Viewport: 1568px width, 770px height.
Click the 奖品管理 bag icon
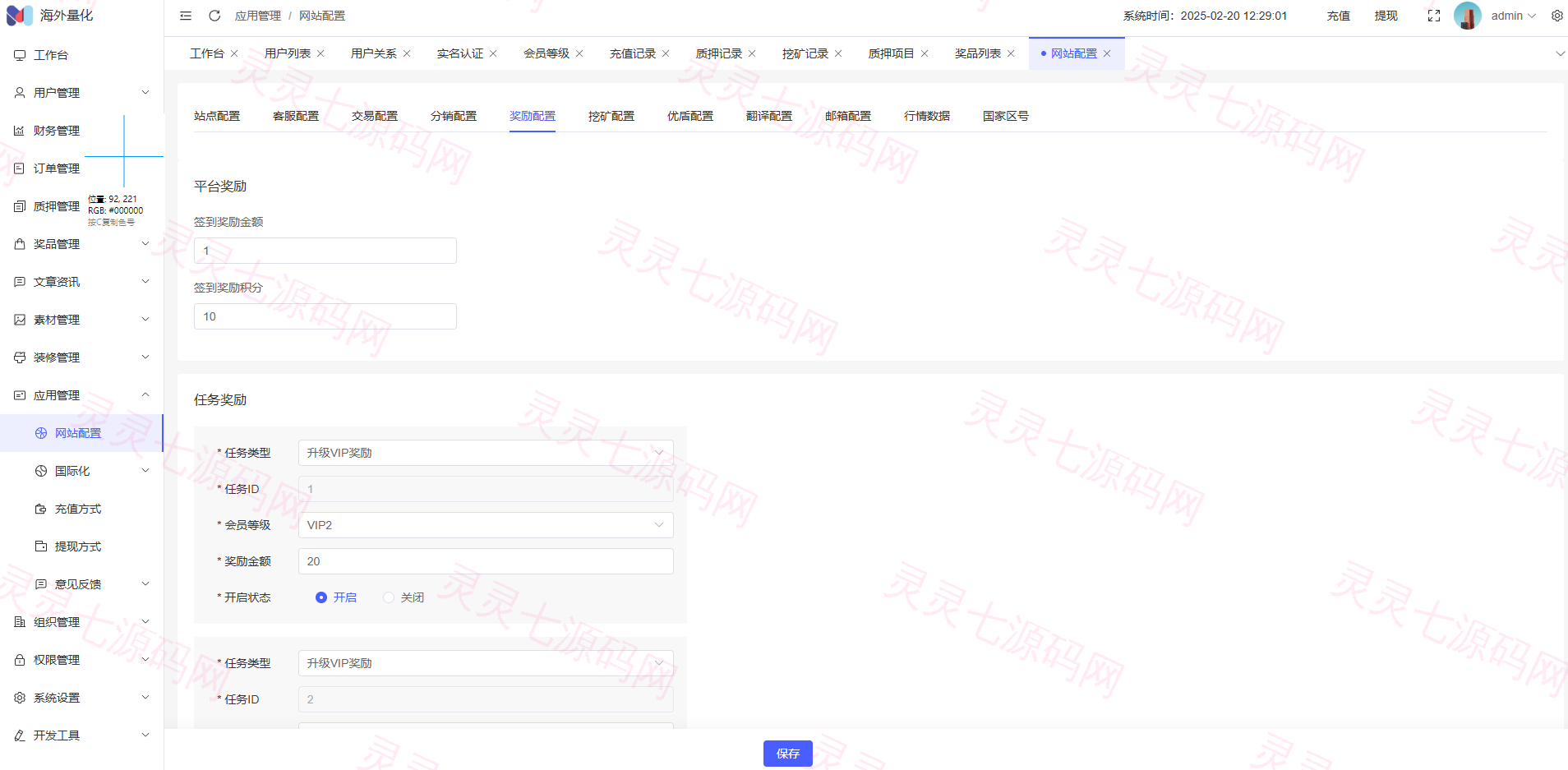point(20,244)
